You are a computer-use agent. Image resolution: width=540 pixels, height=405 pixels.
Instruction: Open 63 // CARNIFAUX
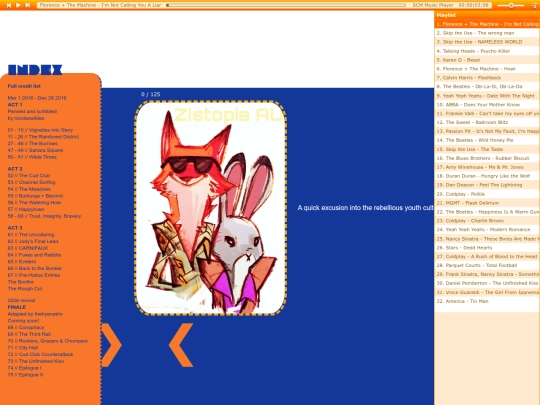28,248
